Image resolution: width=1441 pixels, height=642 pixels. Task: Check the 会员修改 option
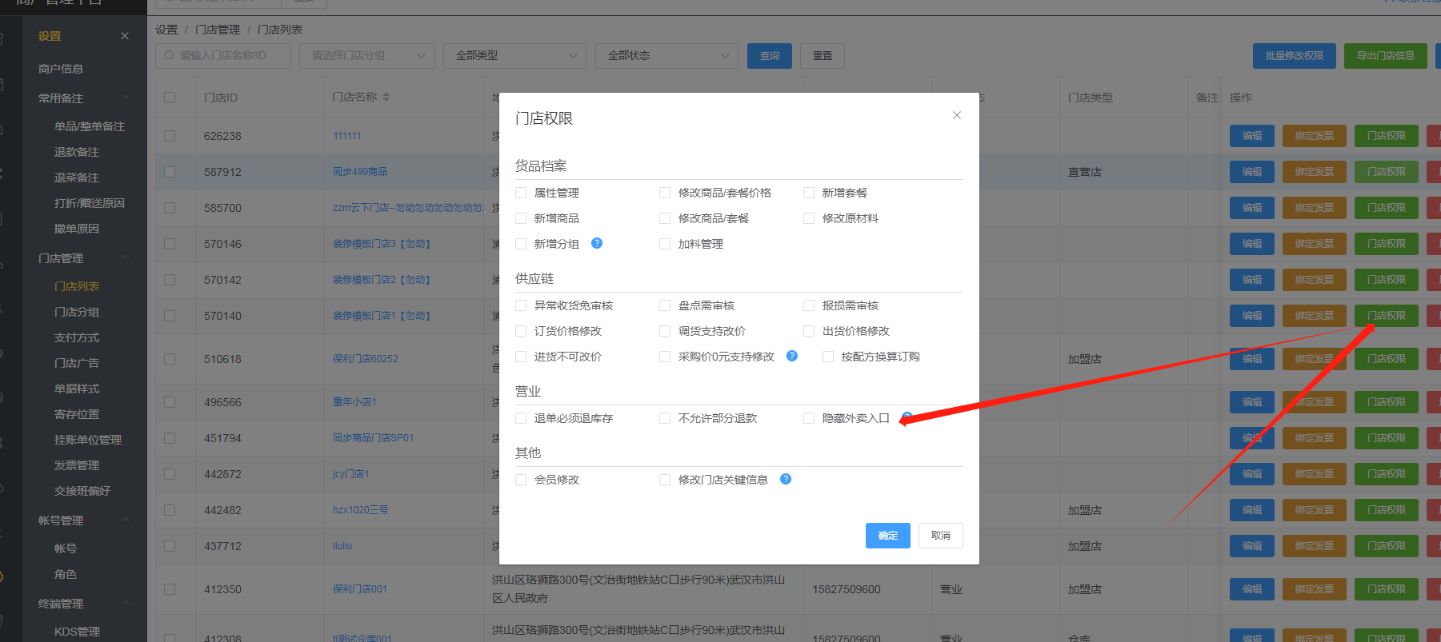520,480
